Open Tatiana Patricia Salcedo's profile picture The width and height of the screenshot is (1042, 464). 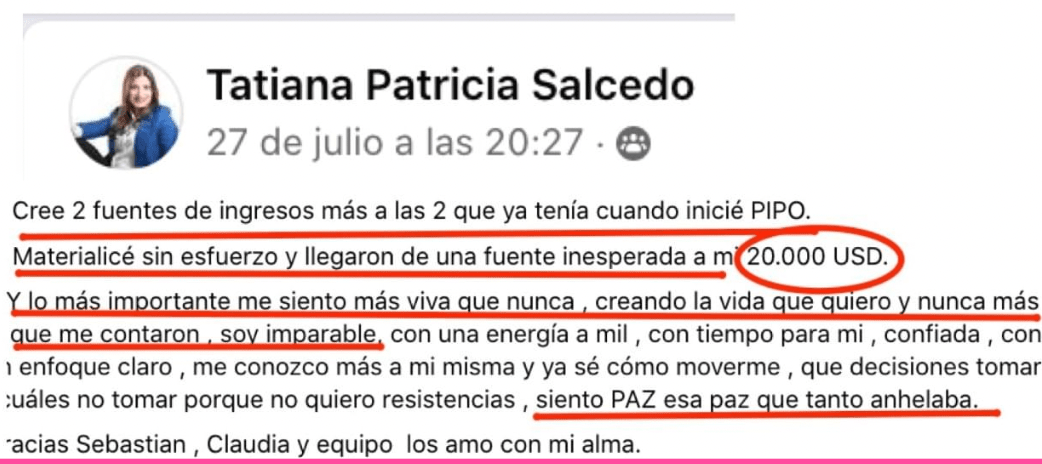click(126, 112)
